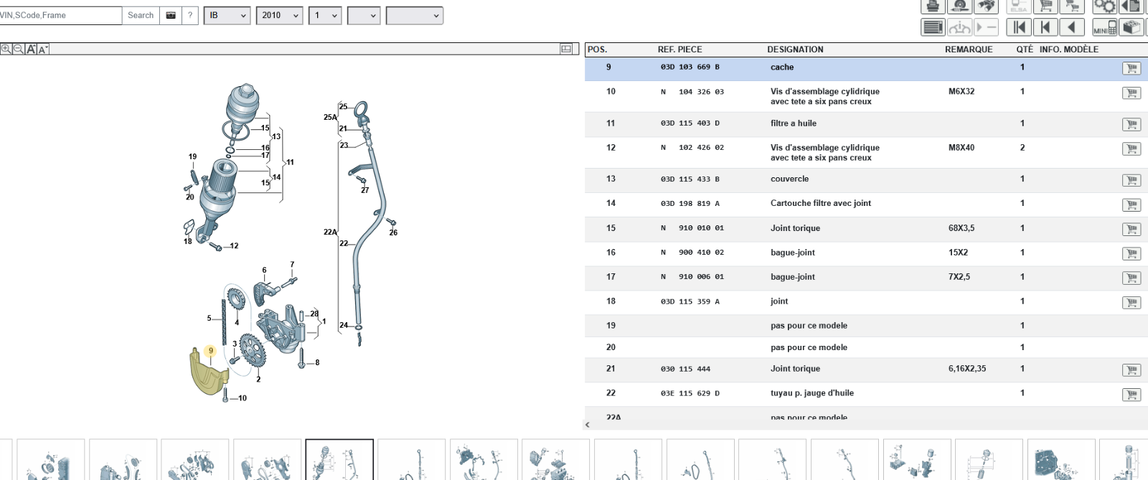Select the Joint torique 68X3,5 row

pyautogui.click(x=866, y=228)
